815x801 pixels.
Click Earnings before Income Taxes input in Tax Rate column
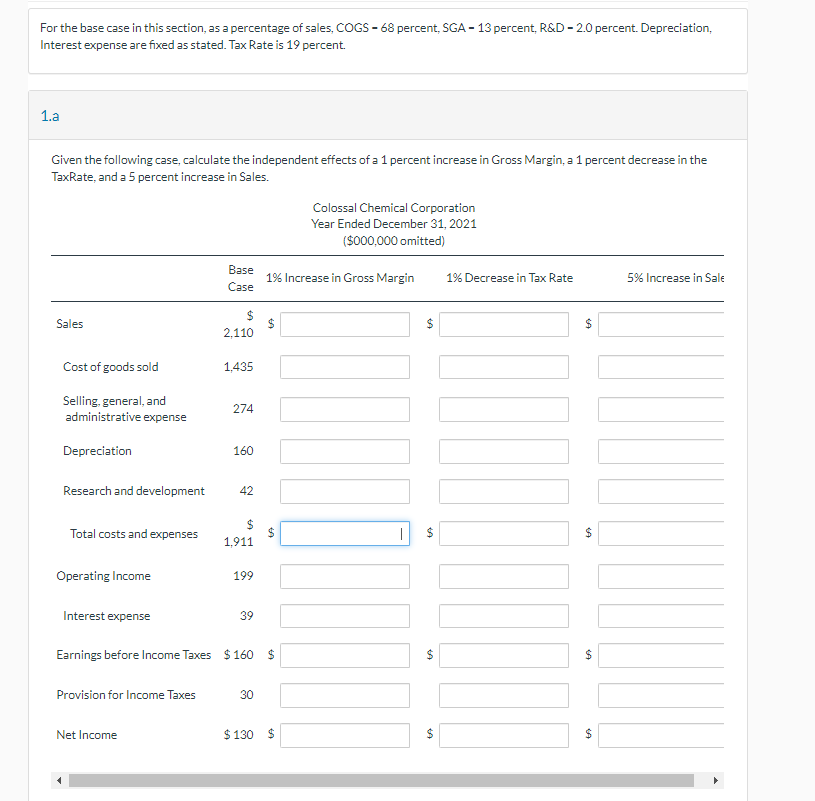(504, 655)
